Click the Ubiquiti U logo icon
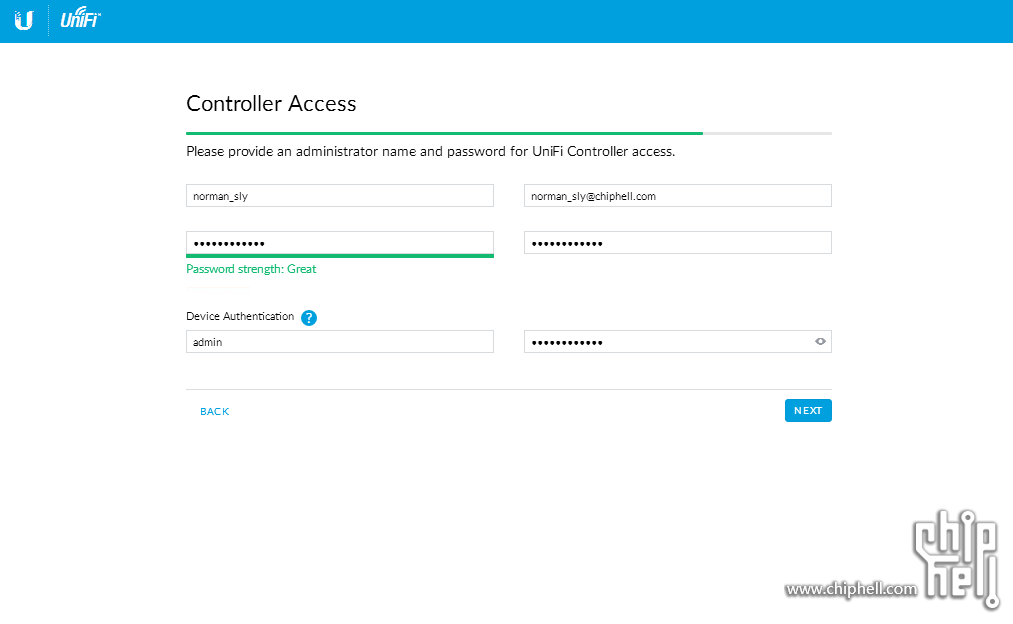The image size is (1013, 624). (x=24, y=21)
